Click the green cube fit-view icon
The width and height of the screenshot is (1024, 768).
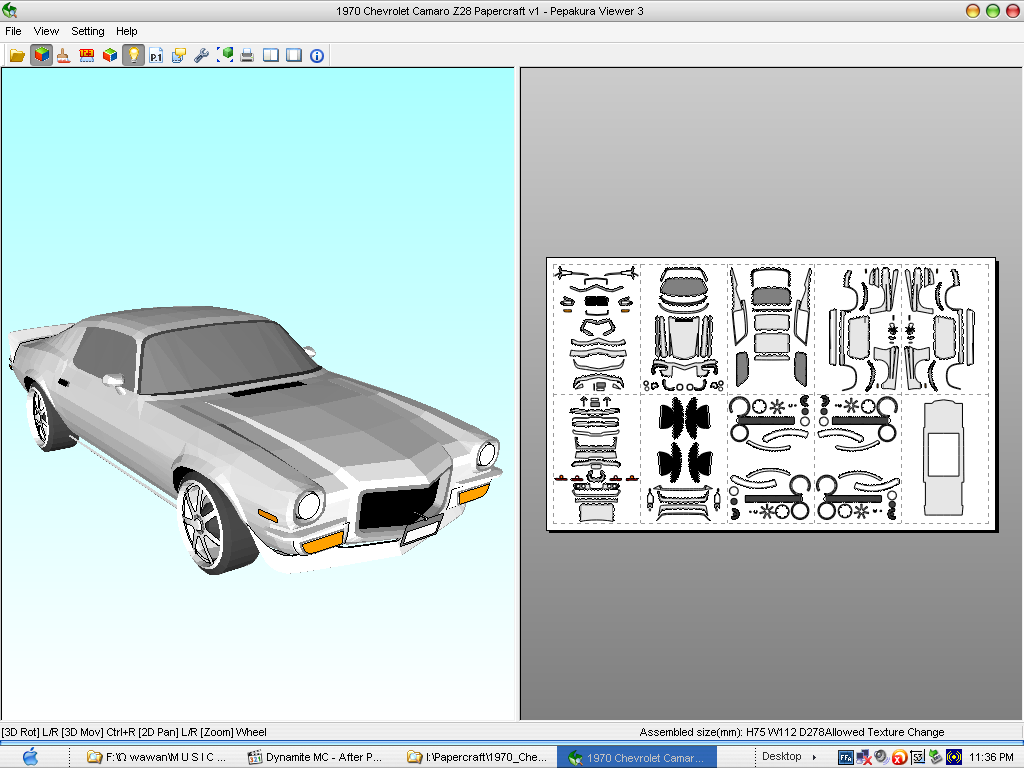(225, 56)
